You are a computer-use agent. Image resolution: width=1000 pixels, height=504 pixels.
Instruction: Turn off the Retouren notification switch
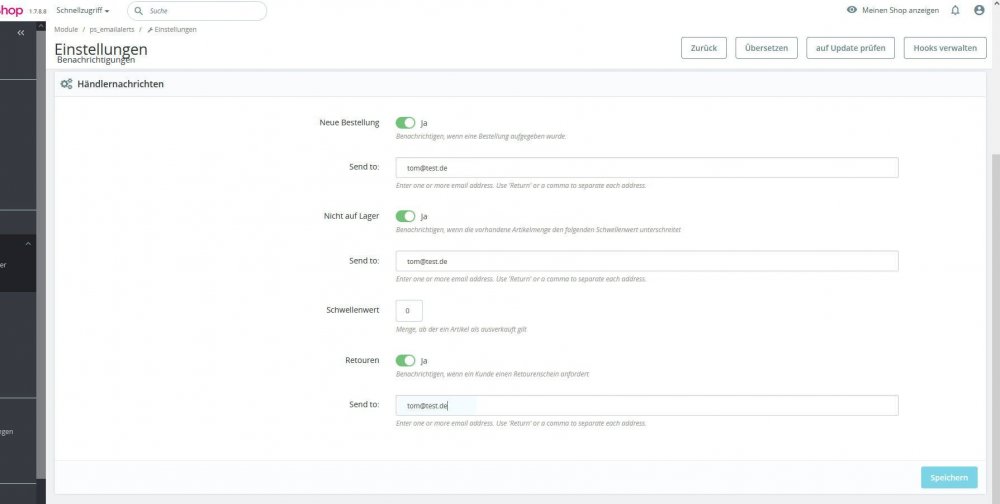tap(405, 360)
